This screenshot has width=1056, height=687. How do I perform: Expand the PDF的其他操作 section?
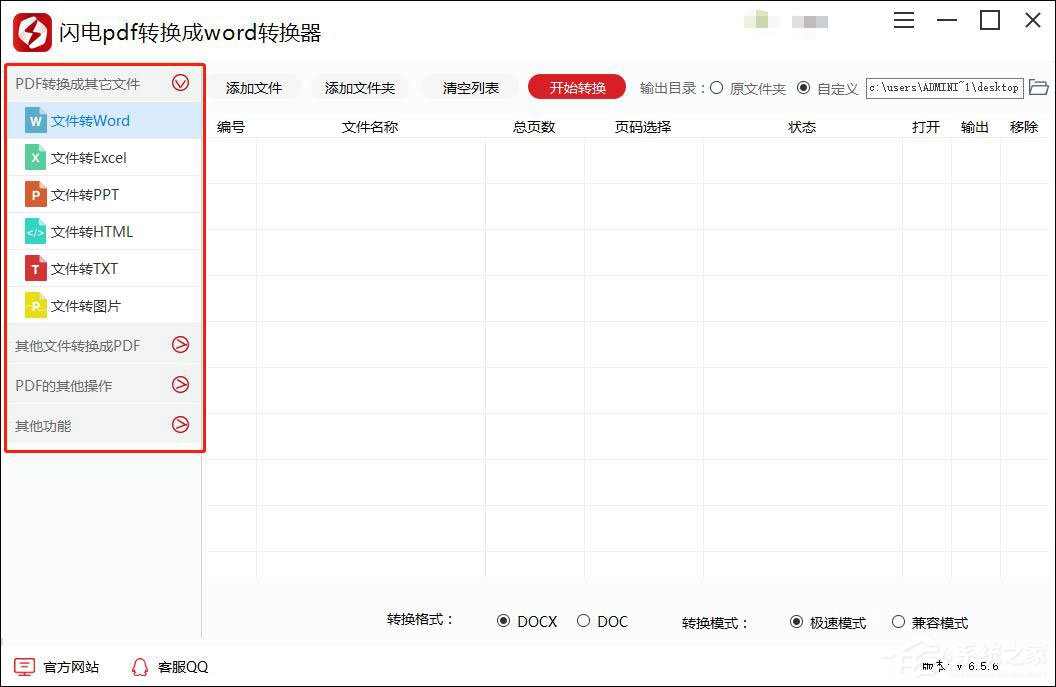tap(181, 385)
